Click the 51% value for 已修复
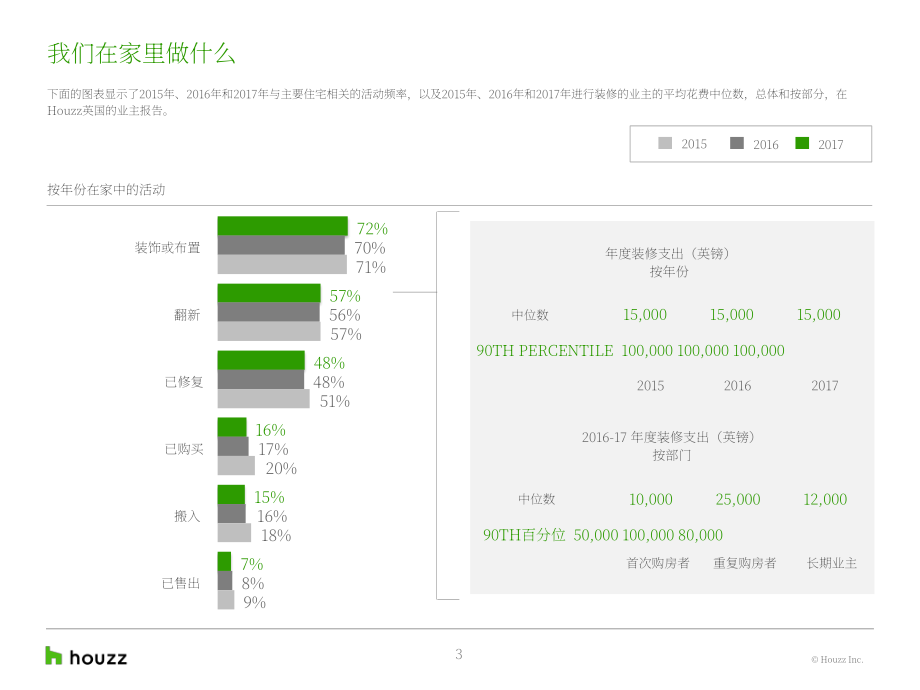920x690 pixels. pyautogui.click(x=334, y=401)
